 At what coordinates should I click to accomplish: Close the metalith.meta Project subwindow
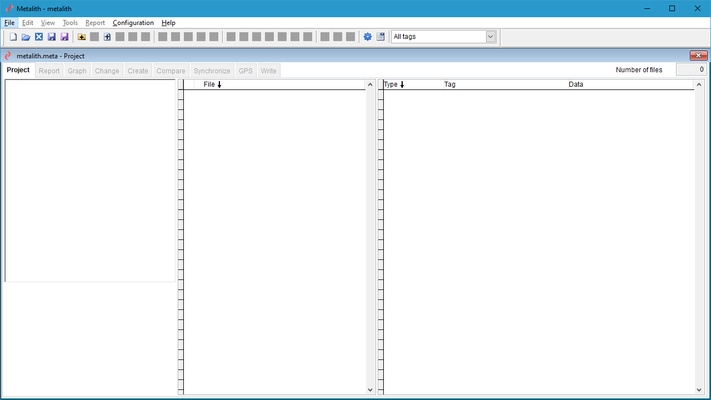tap(698, 55)
